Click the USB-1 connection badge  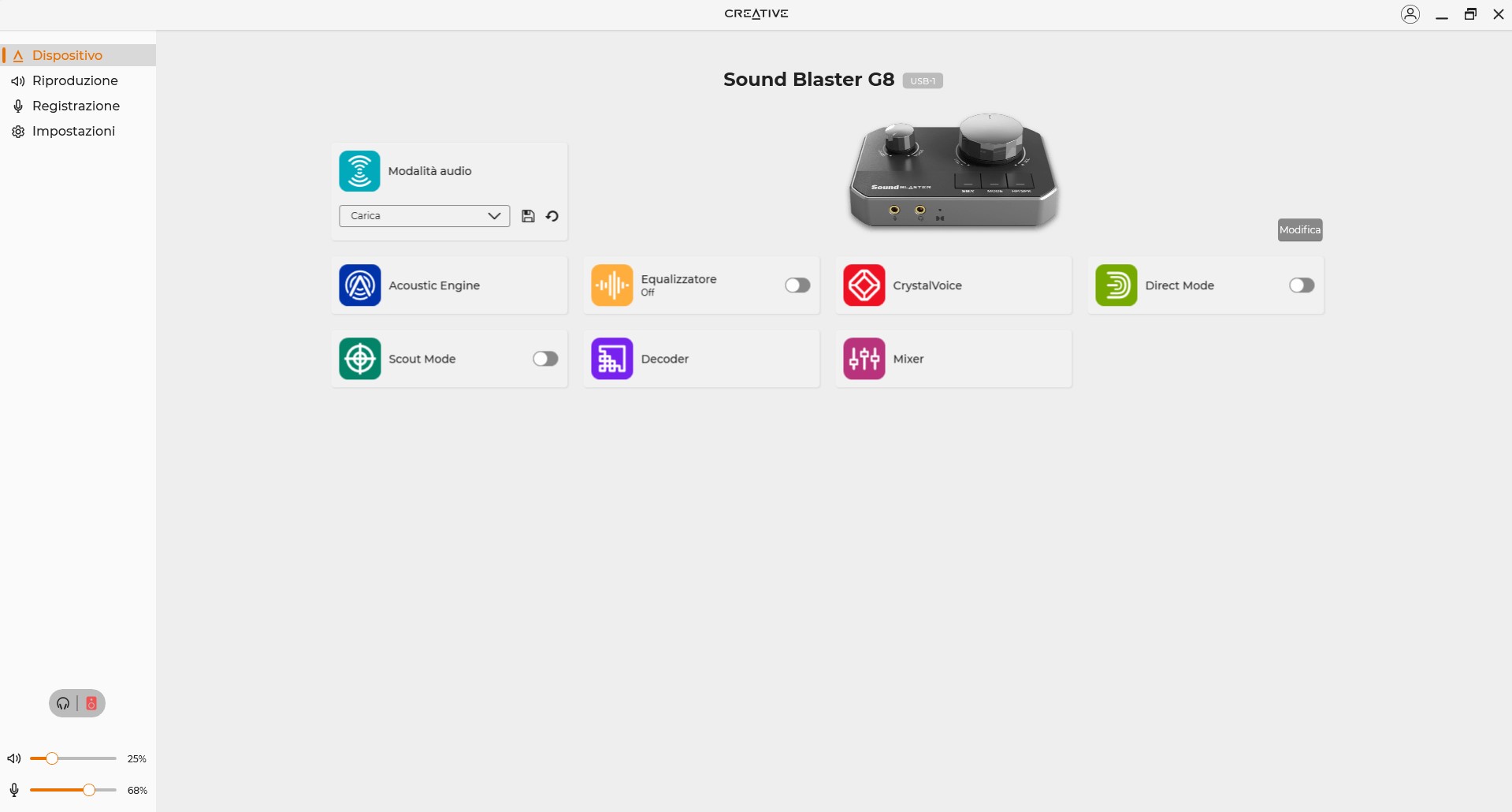tap(923, 81)
